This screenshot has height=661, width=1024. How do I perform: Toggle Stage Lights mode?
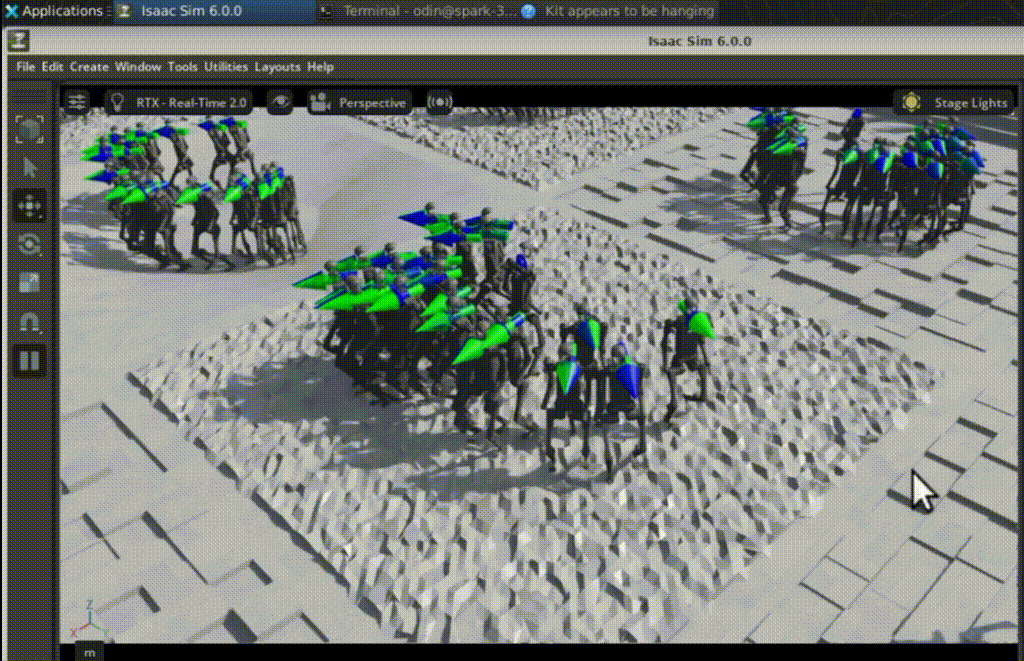pyautogui.click(x=950, y=101)
